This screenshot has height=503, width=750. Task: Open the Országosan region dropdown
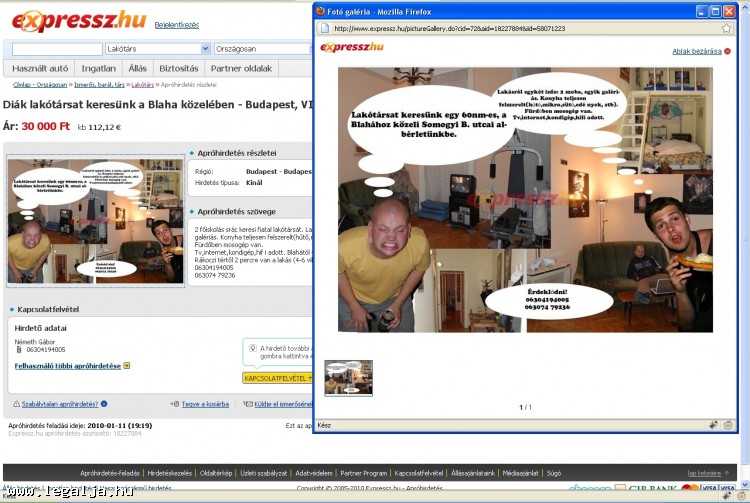coord(262,48)
